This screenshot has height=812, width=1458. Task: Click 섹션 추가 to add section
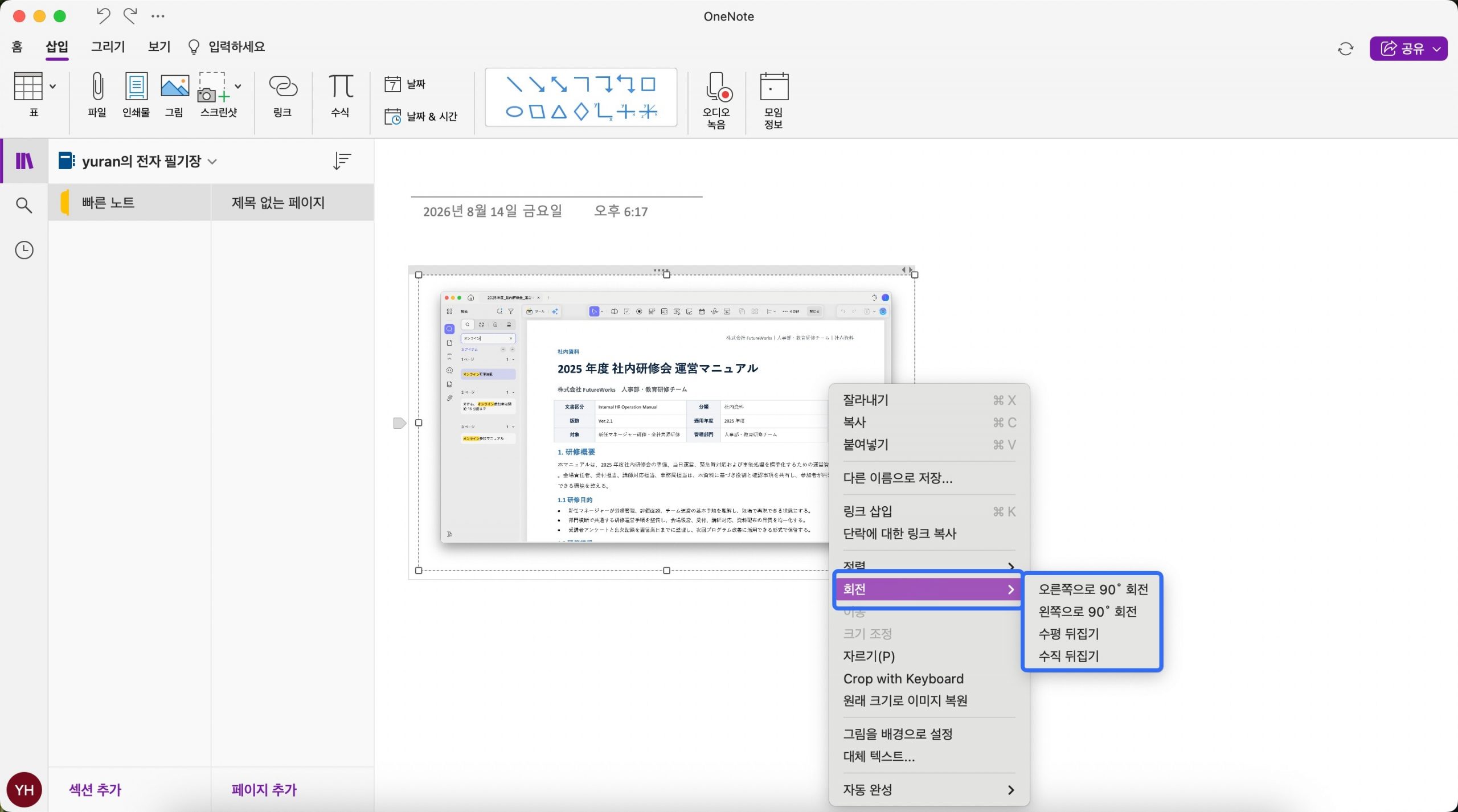coord(96,790)
